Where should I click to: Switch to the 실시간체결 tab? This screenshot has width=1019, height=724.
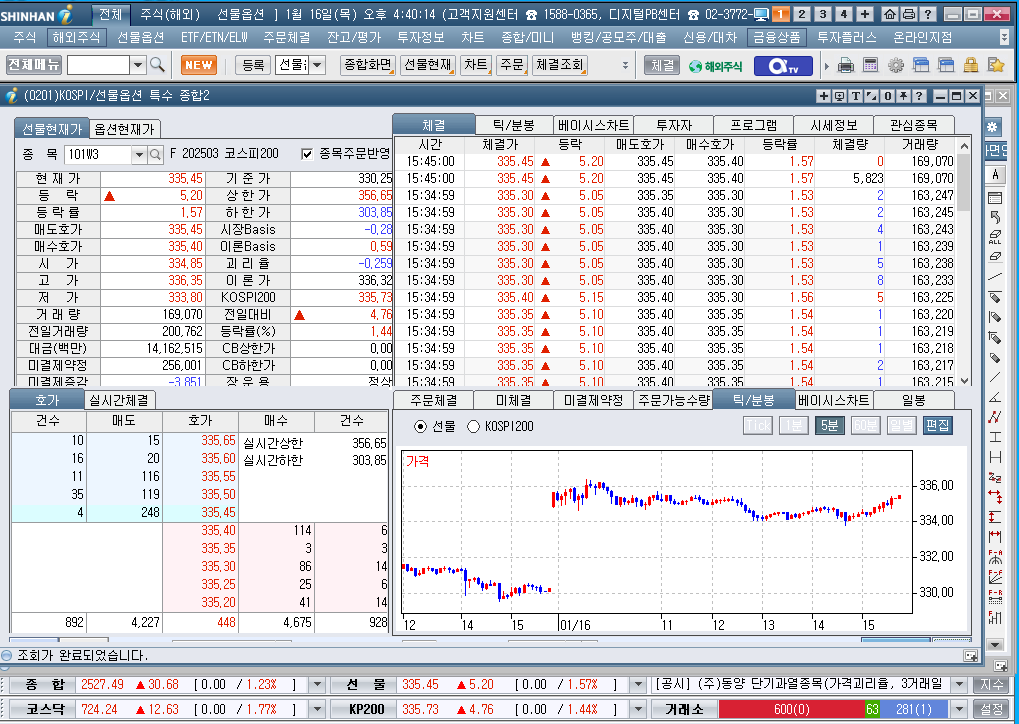[x=119, y=400]
